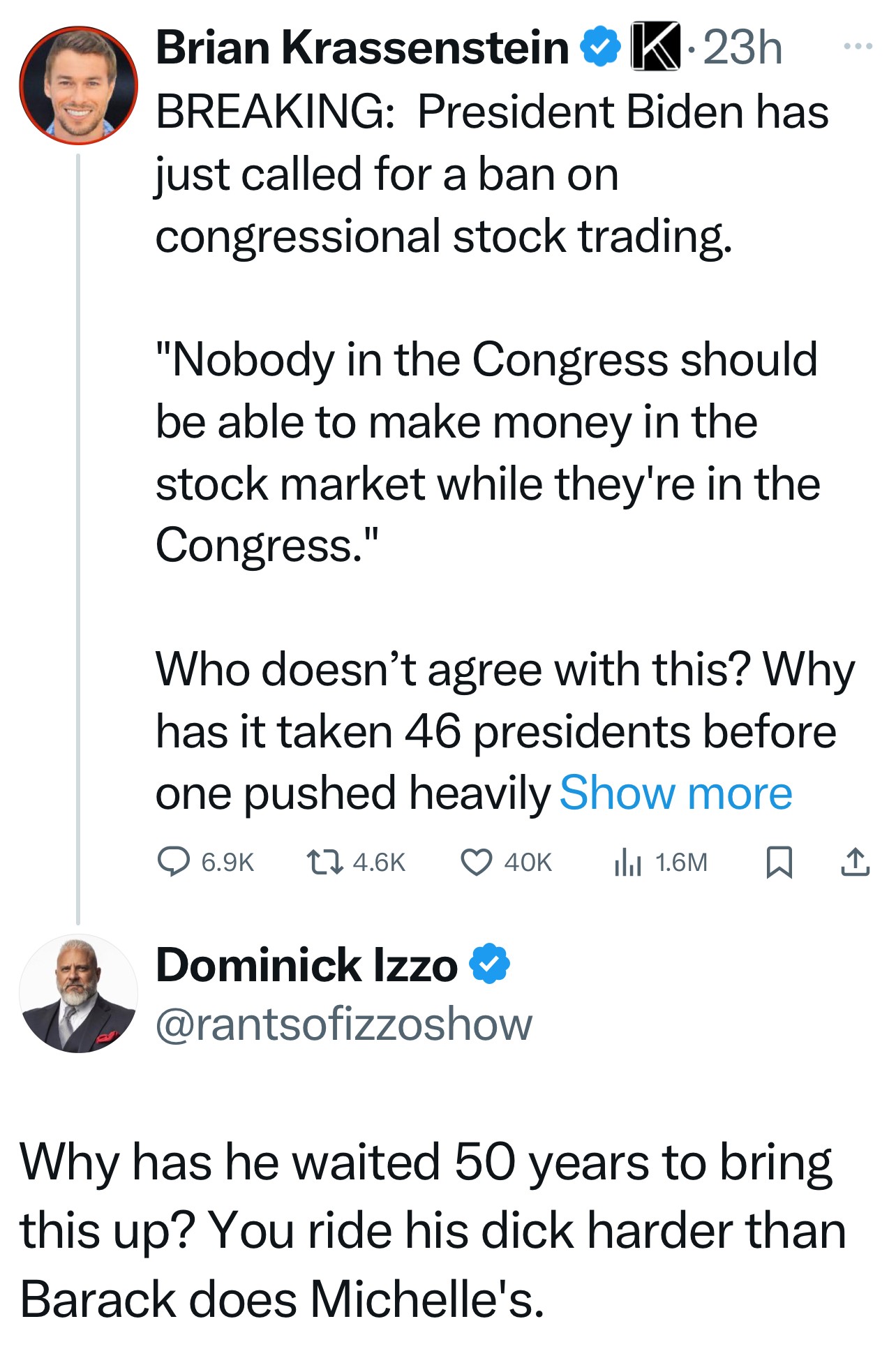View analytics showing 1.6M views
Image resolution: width=896 pixels, height=1349 pixels.
628,862
